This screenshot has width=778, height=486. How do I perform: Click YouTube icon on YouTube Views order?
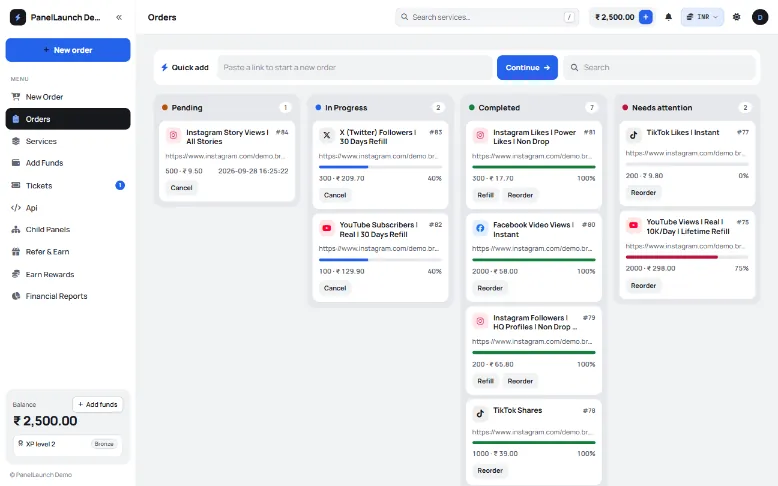click(x=633, y=225)
